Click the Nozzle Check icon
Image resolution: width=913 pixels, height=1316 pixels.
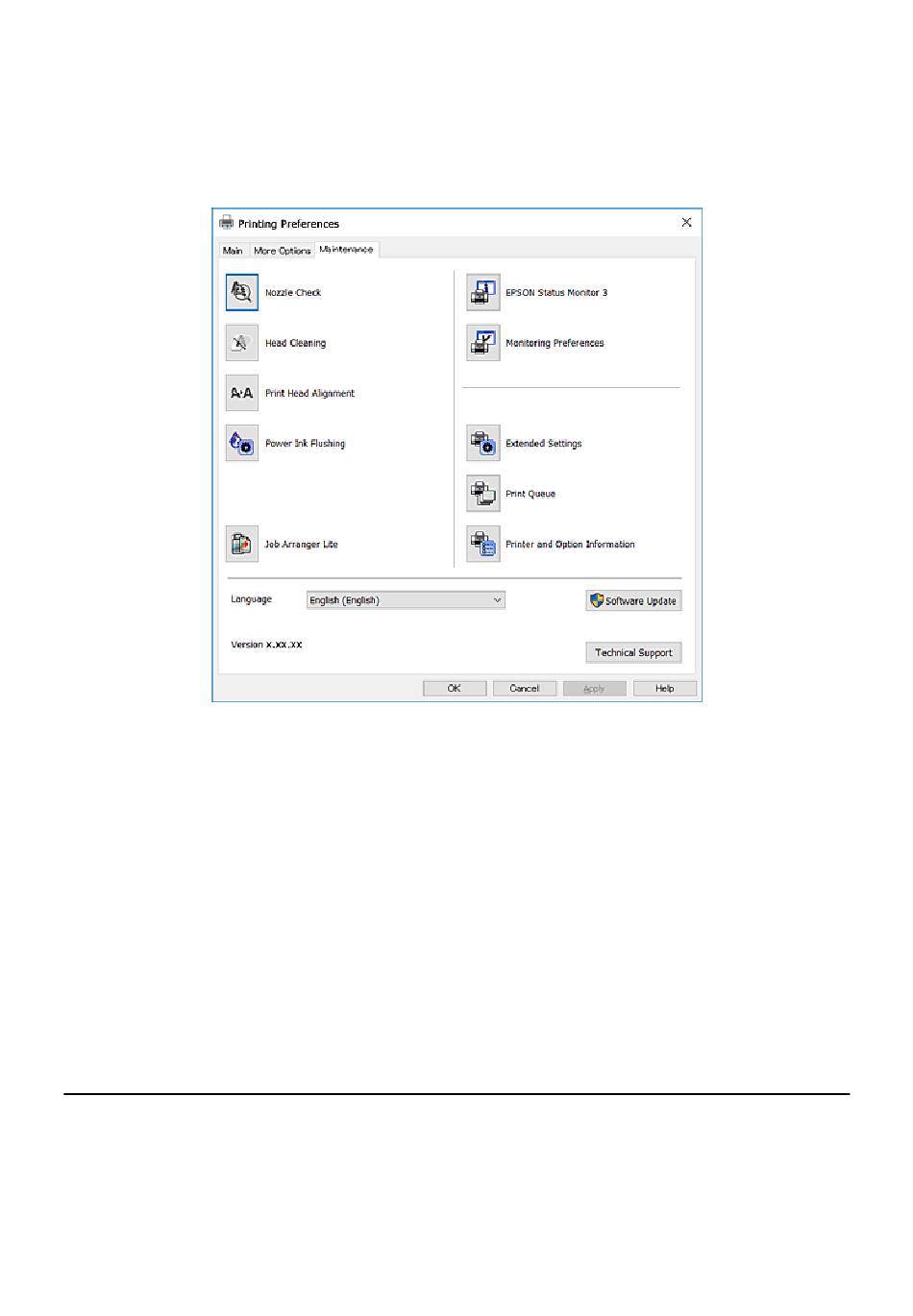[242, 292]
